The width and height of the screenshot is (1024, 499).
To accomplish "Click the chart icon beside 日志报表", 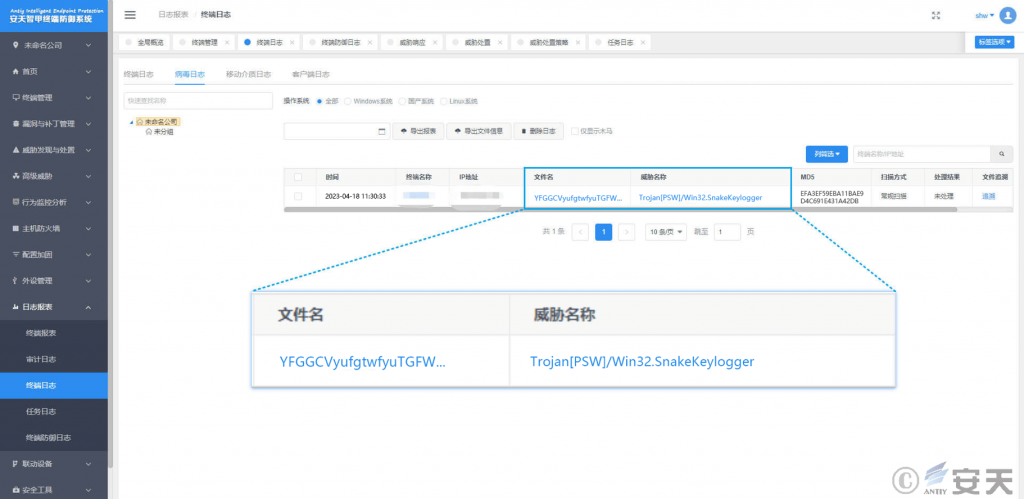I will click(16, 306).
